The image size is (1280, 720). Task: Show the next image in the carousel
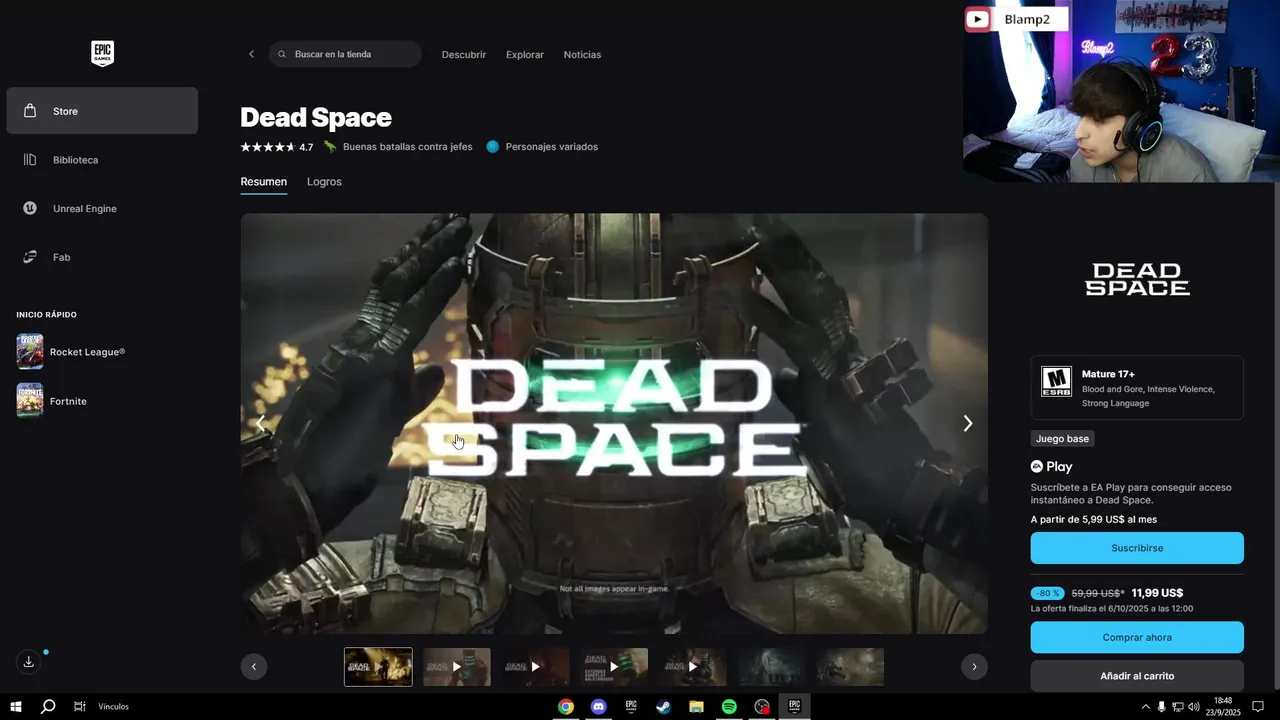tap(967, 423)
